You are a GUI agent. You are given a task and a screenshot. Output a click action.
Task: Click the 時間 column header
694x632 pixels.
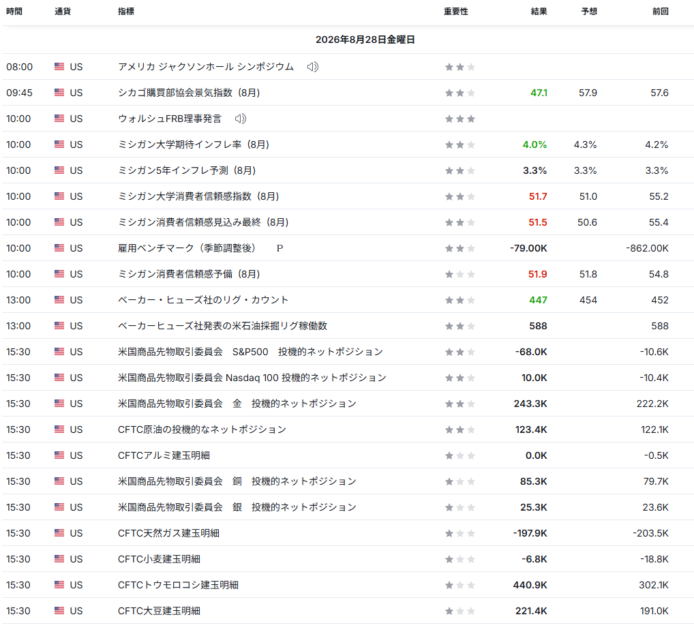point(14,12)
